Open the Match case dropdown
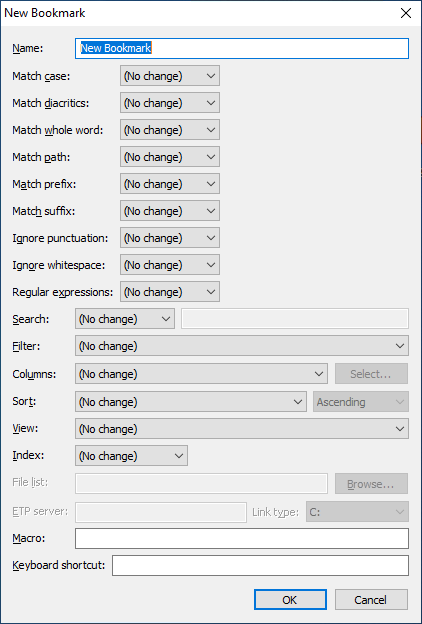Viewport: 422px width, 624px height. [170, 76]
